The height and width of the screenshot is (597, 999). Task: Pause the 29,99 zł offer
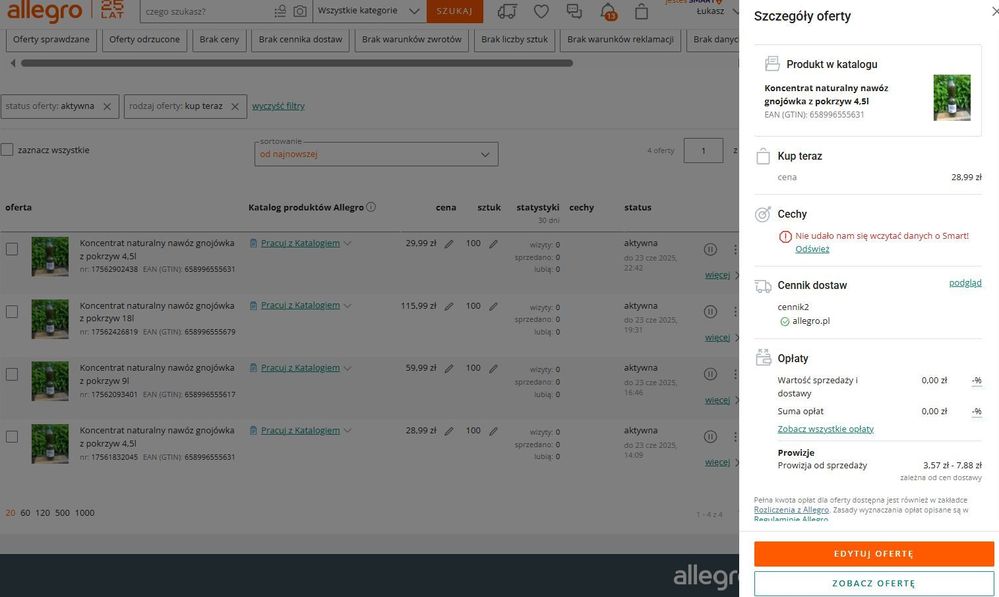point(710,249)
